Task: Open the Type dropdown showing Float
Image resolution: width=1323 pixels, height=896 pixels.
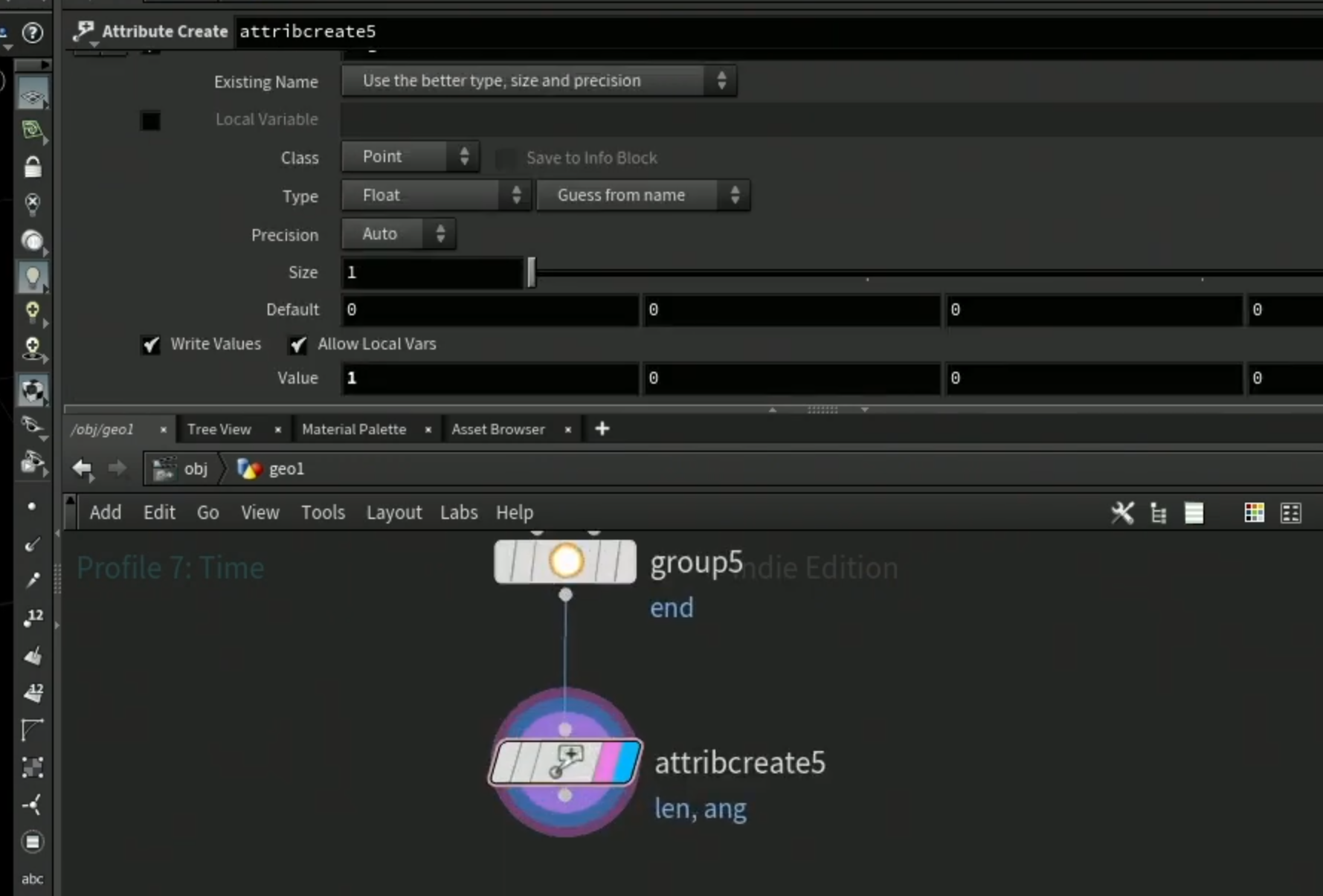Action: [436, 196]
